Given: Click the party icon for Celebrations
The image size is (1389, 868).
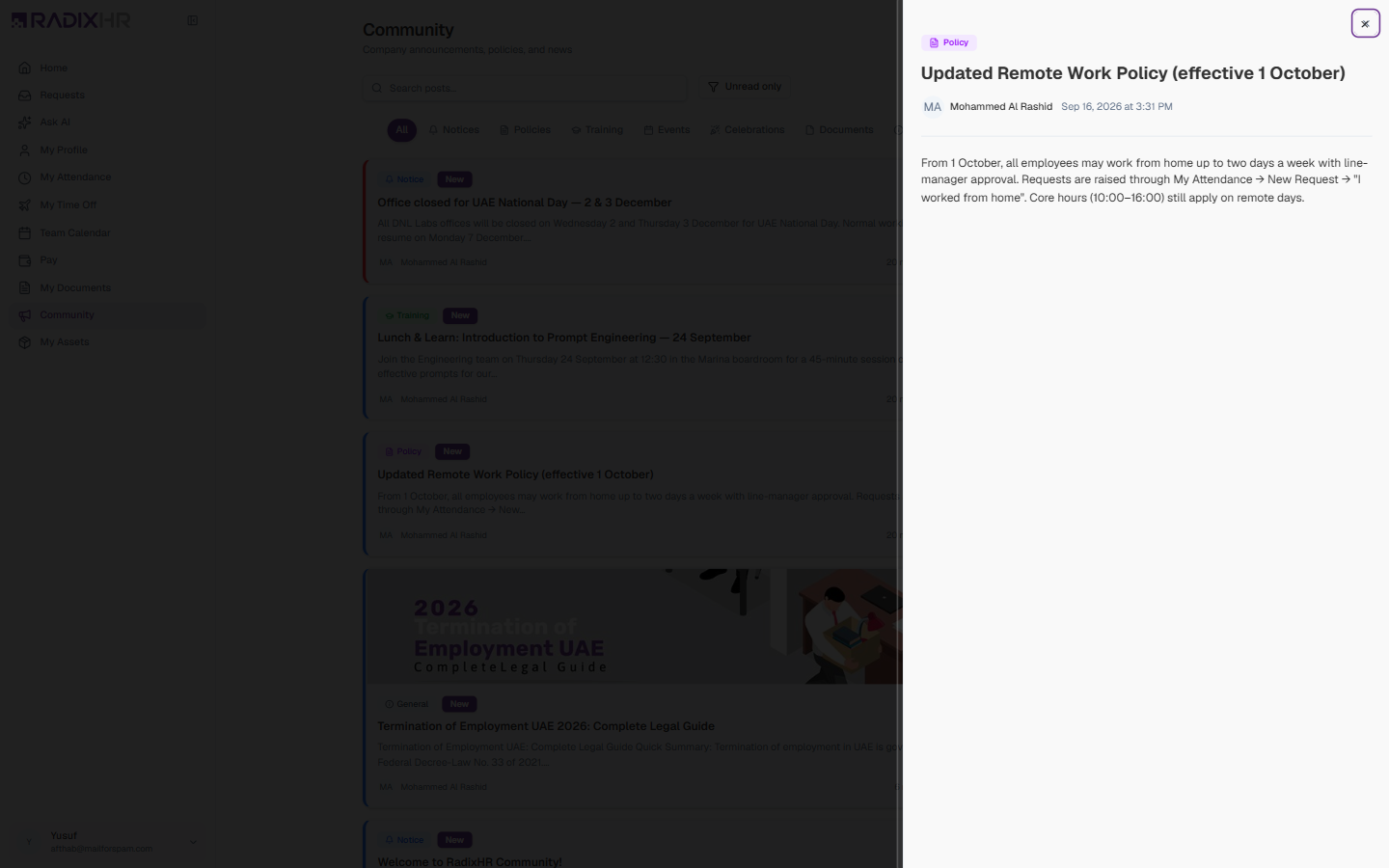Looking at the screenshot, I should coord(715,130).
